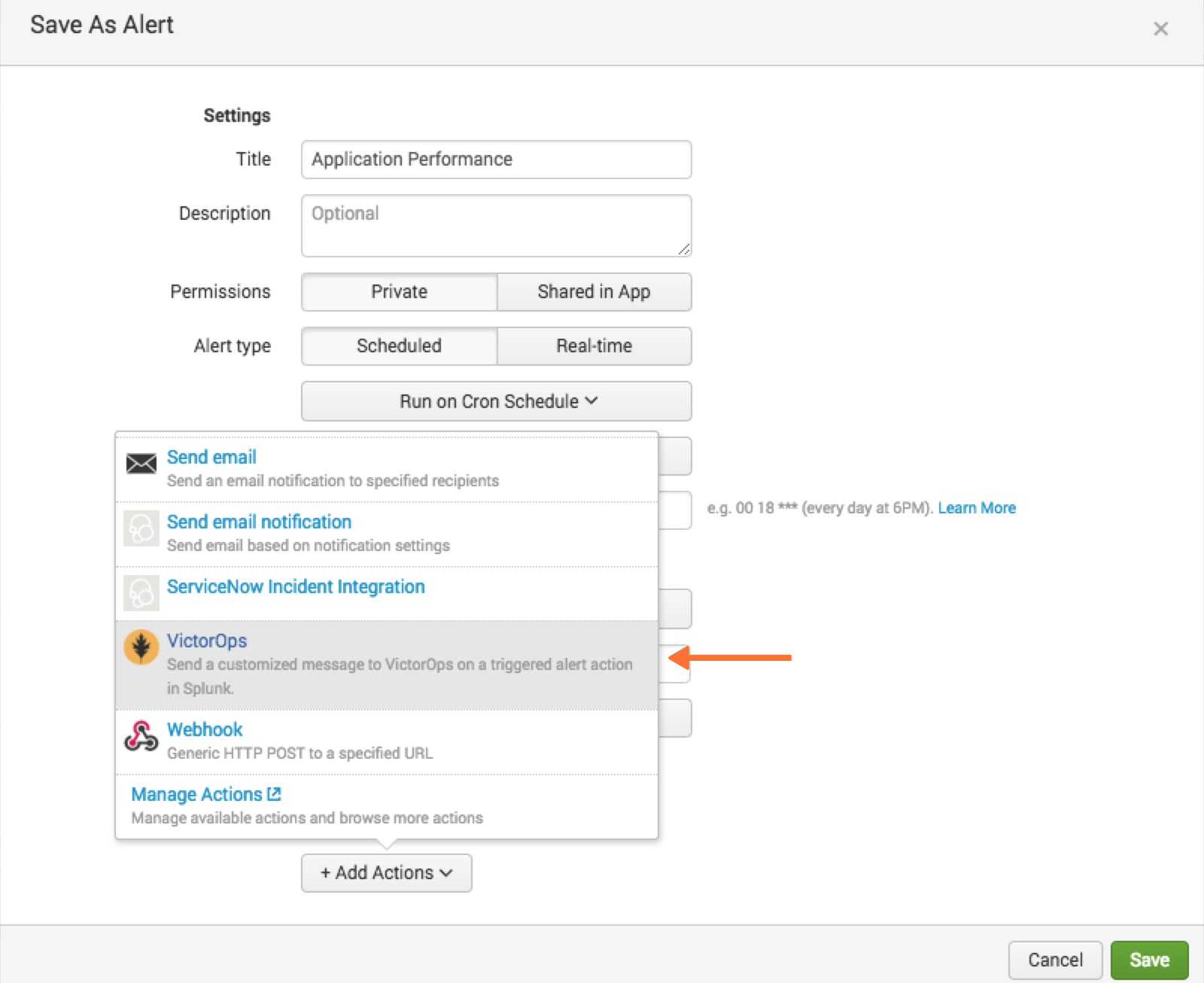Click 'Manage available actions and browse more actions' text
The image size is (1204, 983).
pyautogui.click(x=307, y=818)
